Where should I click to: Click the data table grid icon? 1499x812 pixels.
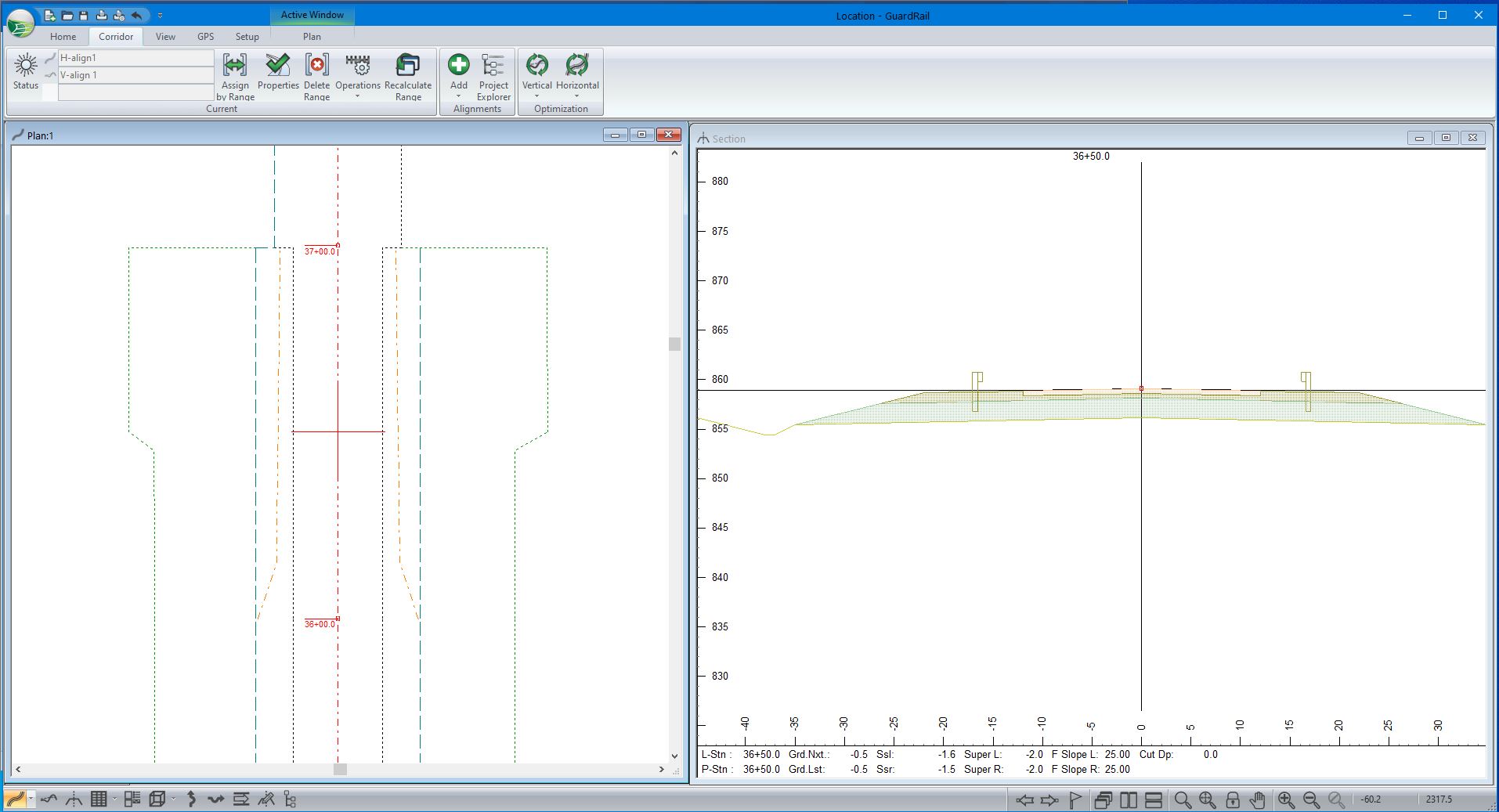pyautogui.click(x=99, y=799)
